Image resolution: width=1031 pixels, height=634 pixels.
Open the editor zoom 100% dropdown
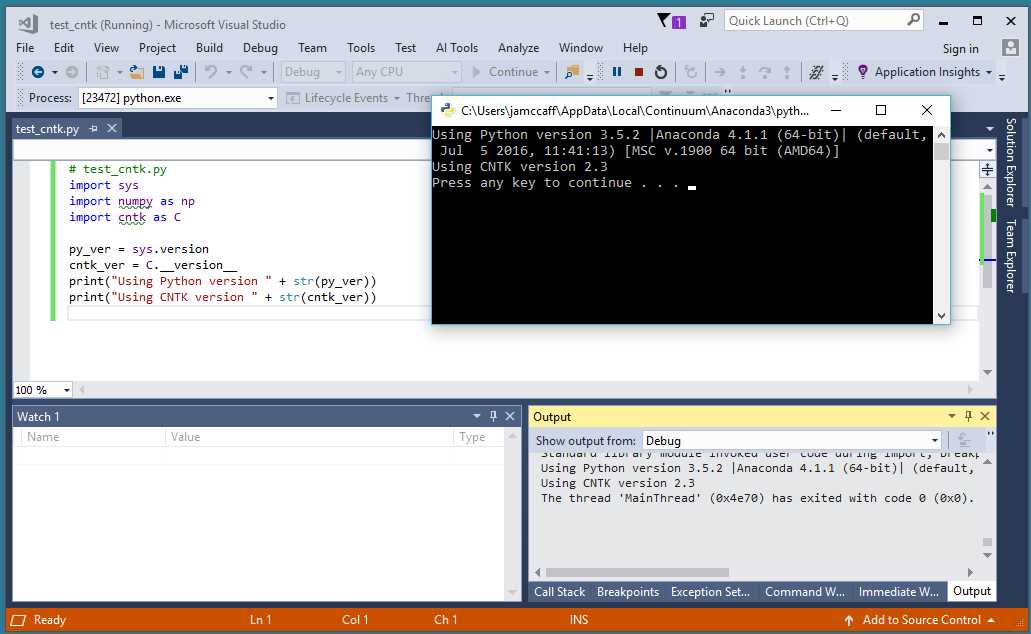(40, 389)
